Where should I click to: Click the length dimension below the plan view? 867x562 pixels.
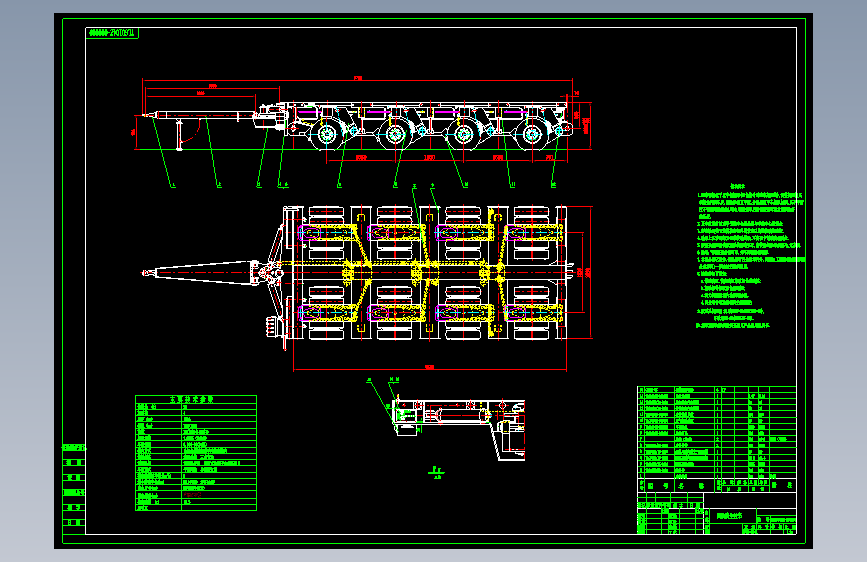coord(430,367)
